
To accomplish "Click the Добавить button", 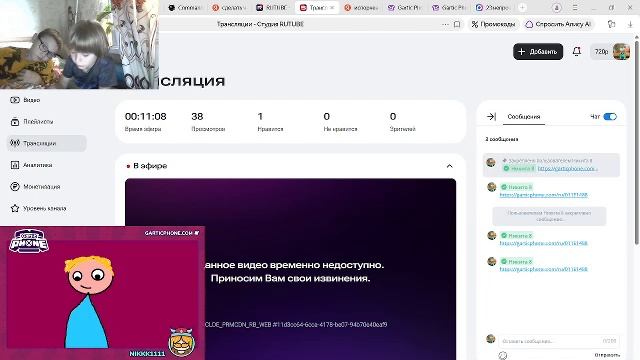I will tap(538, 51).
